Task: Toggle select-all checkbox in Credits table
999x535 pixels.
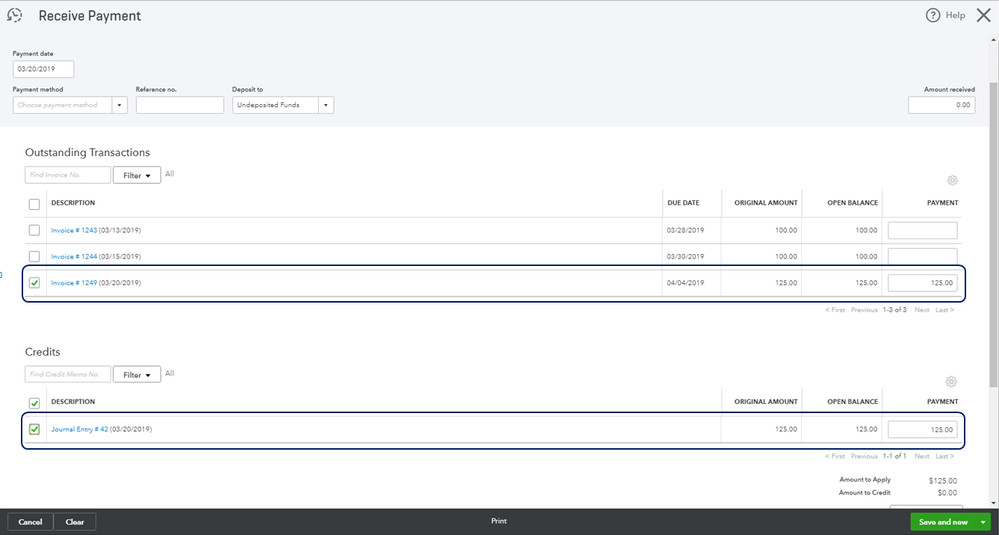Action: (34, 403)
